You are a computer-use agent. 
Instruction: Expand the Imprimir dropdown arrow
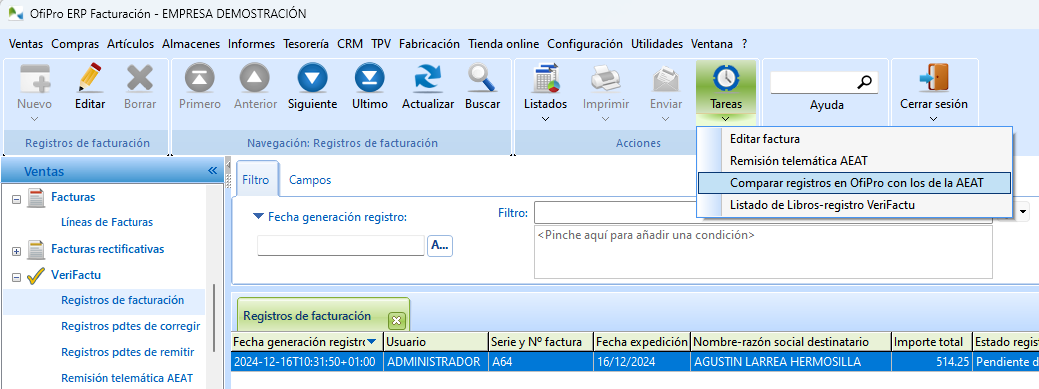pos(605,119)
